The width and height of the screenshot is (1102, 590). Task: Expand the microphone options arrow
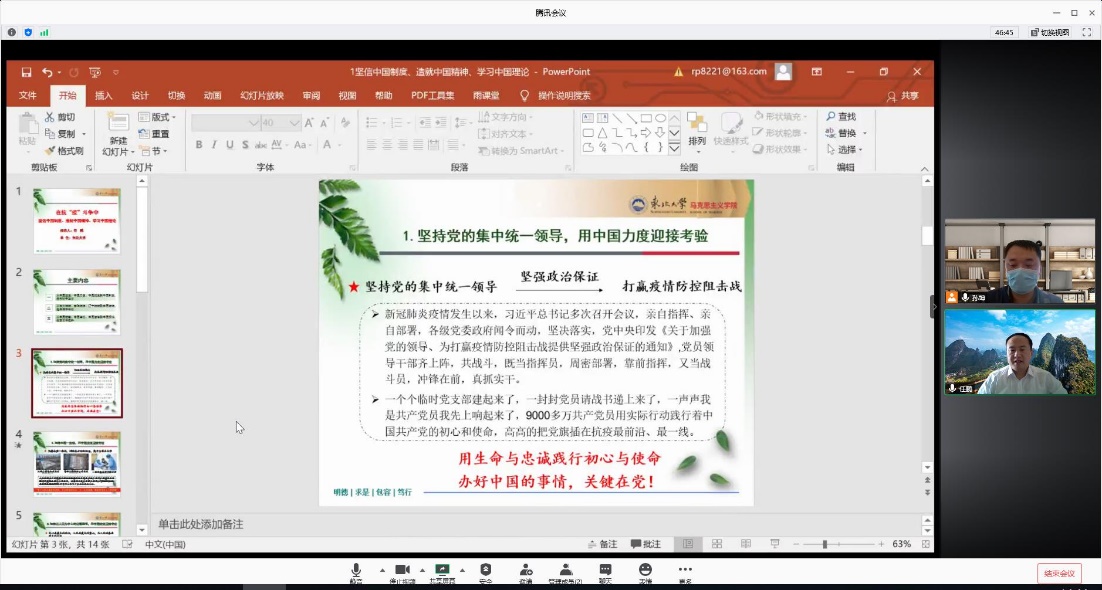click(x=382, y=570)
